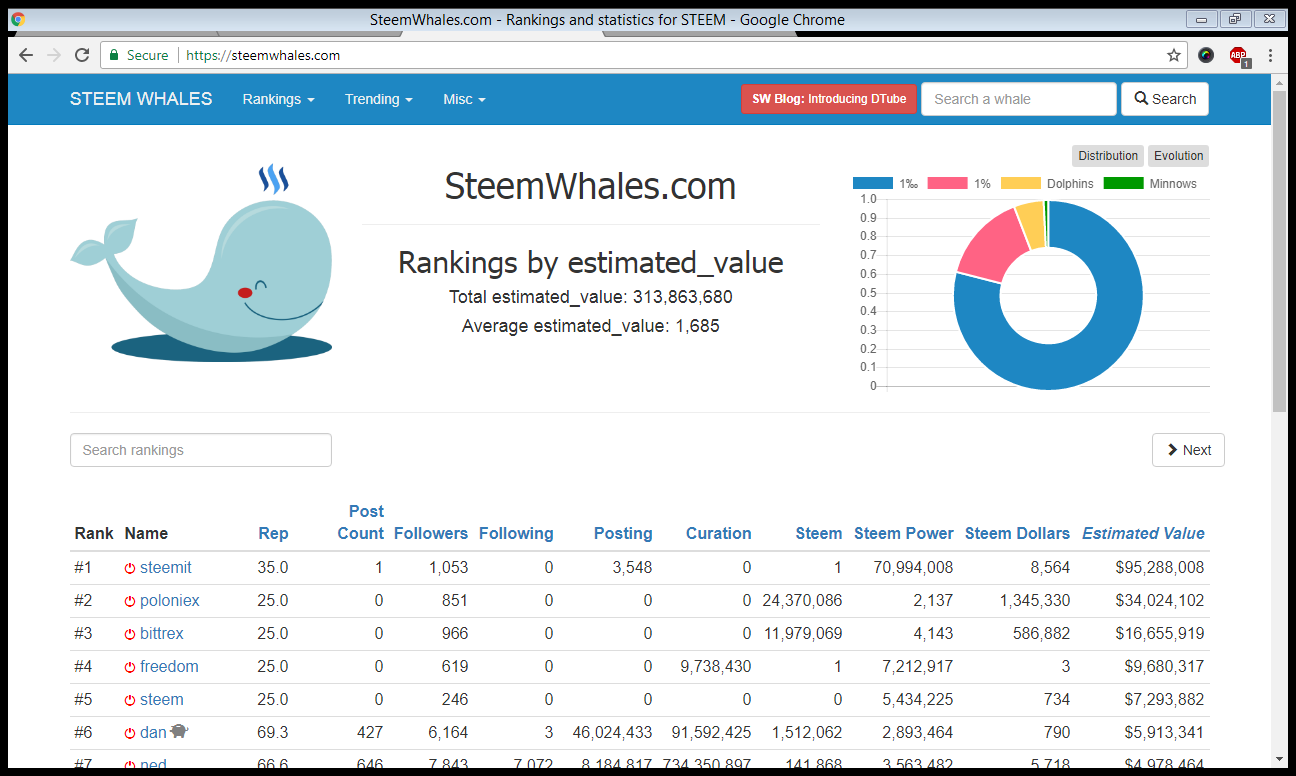Click the Search button

pos(1165,99)
